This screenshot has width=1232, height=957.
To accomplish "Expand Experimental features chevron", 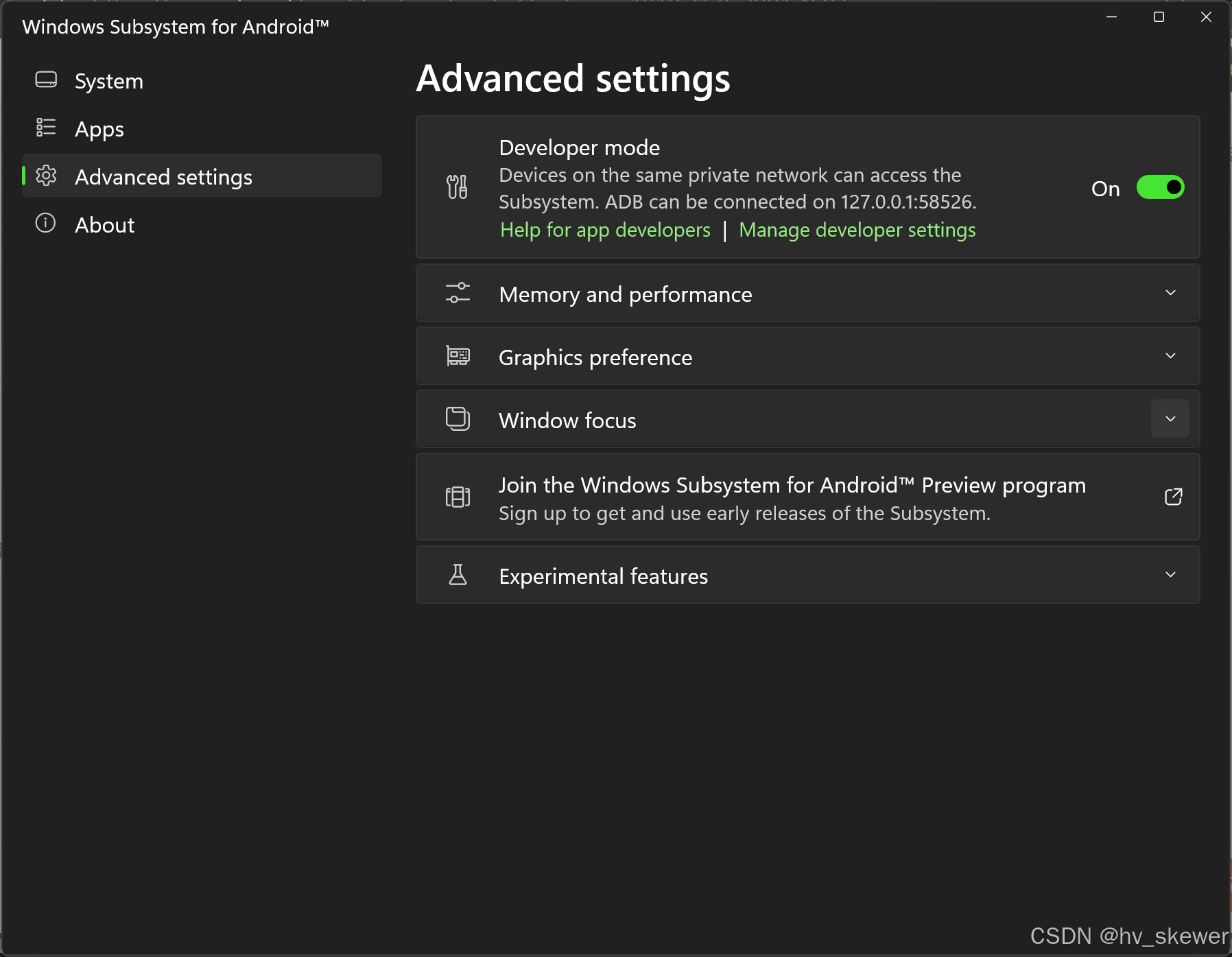I will pos(1170,575).
